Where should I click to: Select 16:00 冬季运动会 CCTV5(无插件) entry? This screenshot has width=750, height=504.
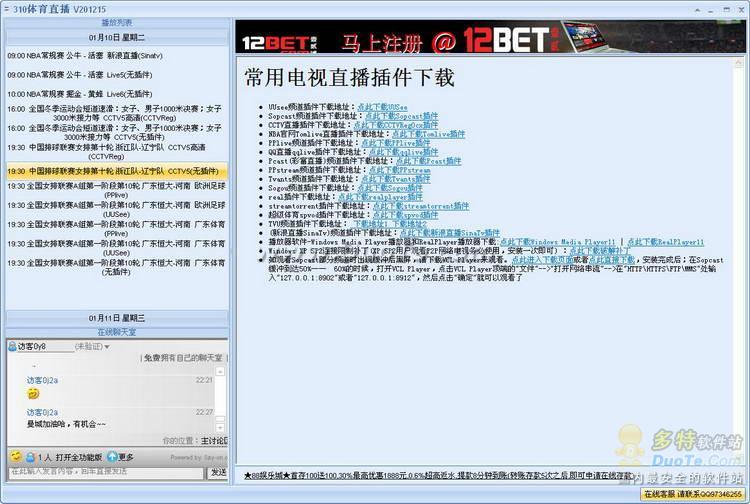[117, 132]
